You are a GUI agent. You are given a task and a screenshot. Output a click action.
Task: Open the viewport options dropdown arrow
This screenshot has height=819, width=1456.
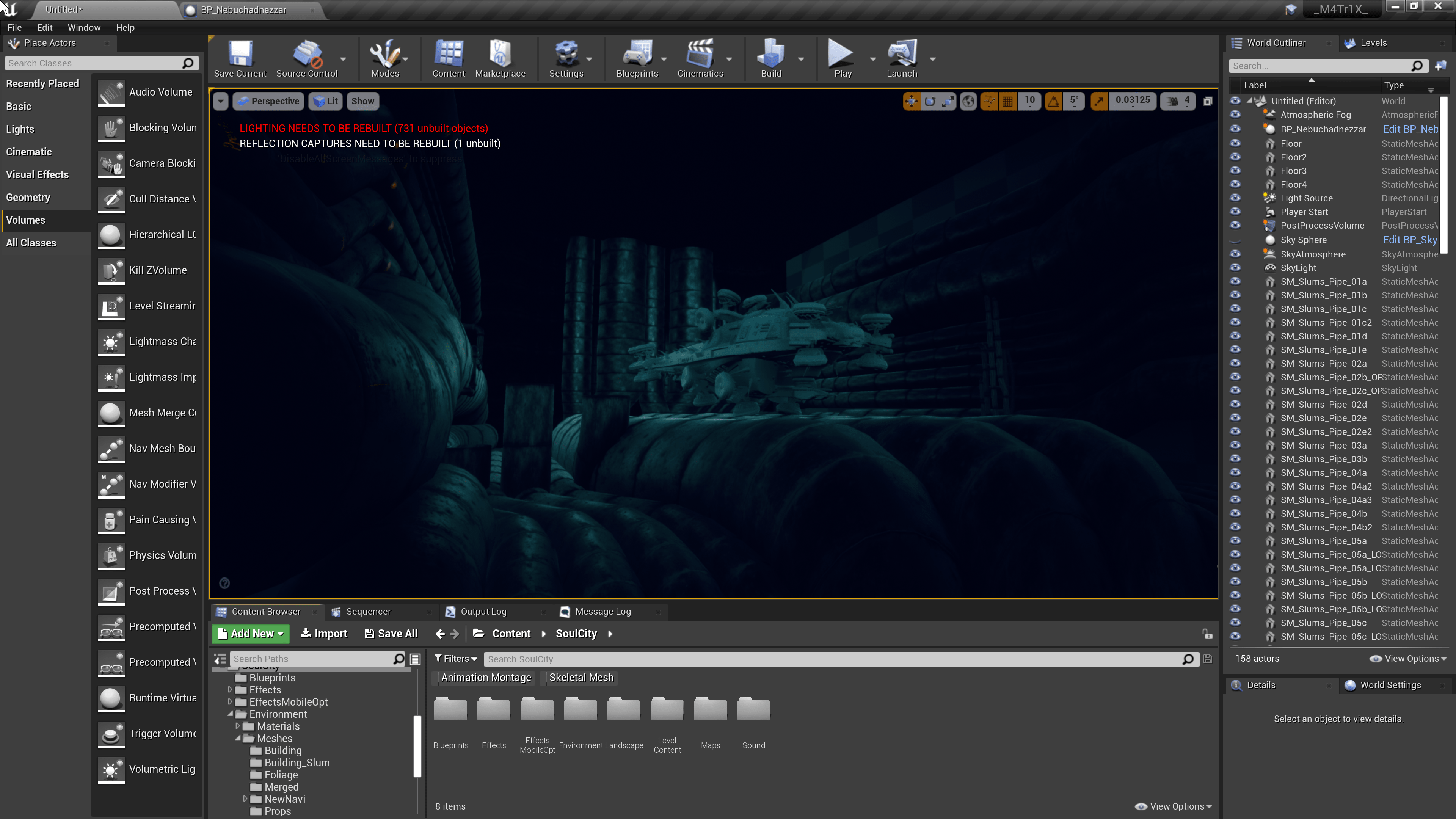(x=220, y=101)
